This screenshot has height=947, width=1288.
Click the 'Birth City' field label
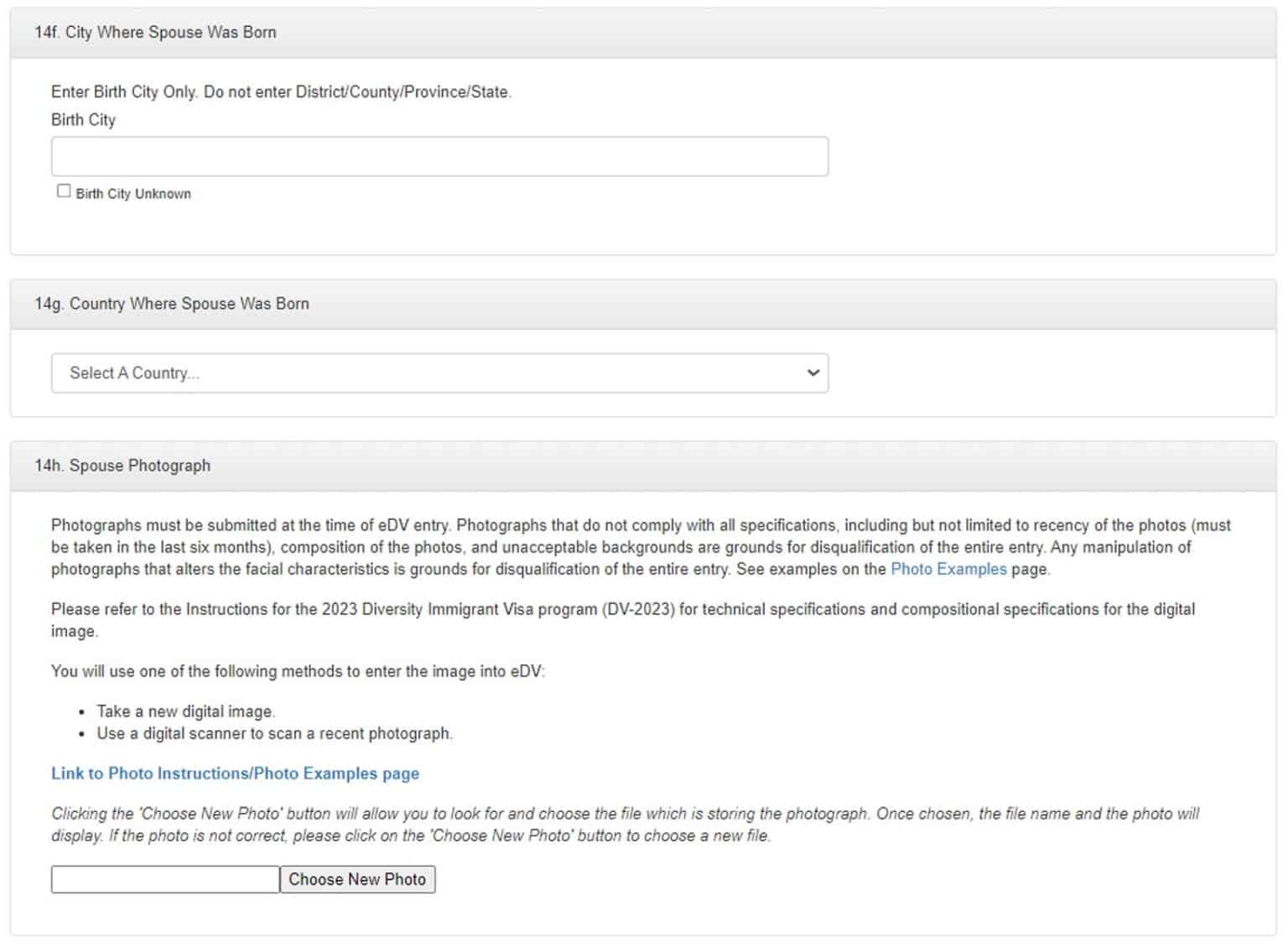pyautogui.click(x=83, y=120)
